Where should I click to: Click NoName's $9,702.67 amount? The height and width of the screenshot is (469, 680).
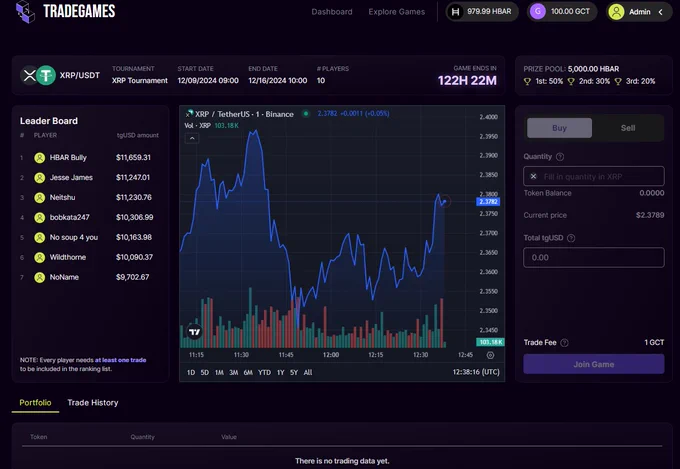[x=133, y=277]
